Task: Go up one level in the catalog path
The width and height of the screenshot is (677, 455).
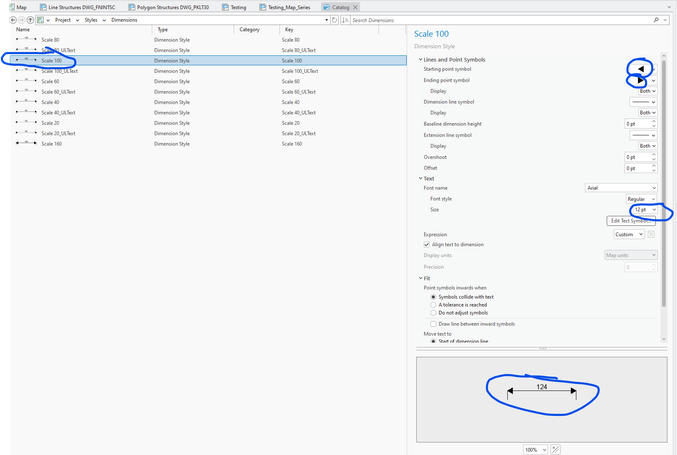Action: pyautogui.click(x=30, y=20)
